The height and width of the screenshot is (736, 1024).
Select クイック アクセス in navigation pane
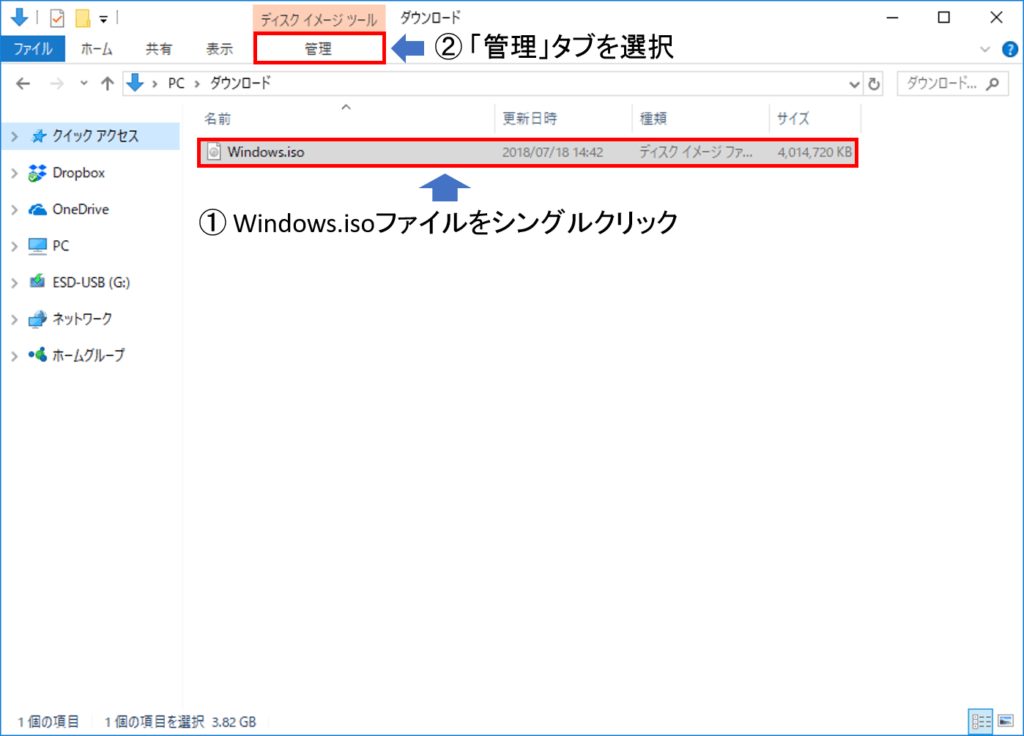pos(95,136)
